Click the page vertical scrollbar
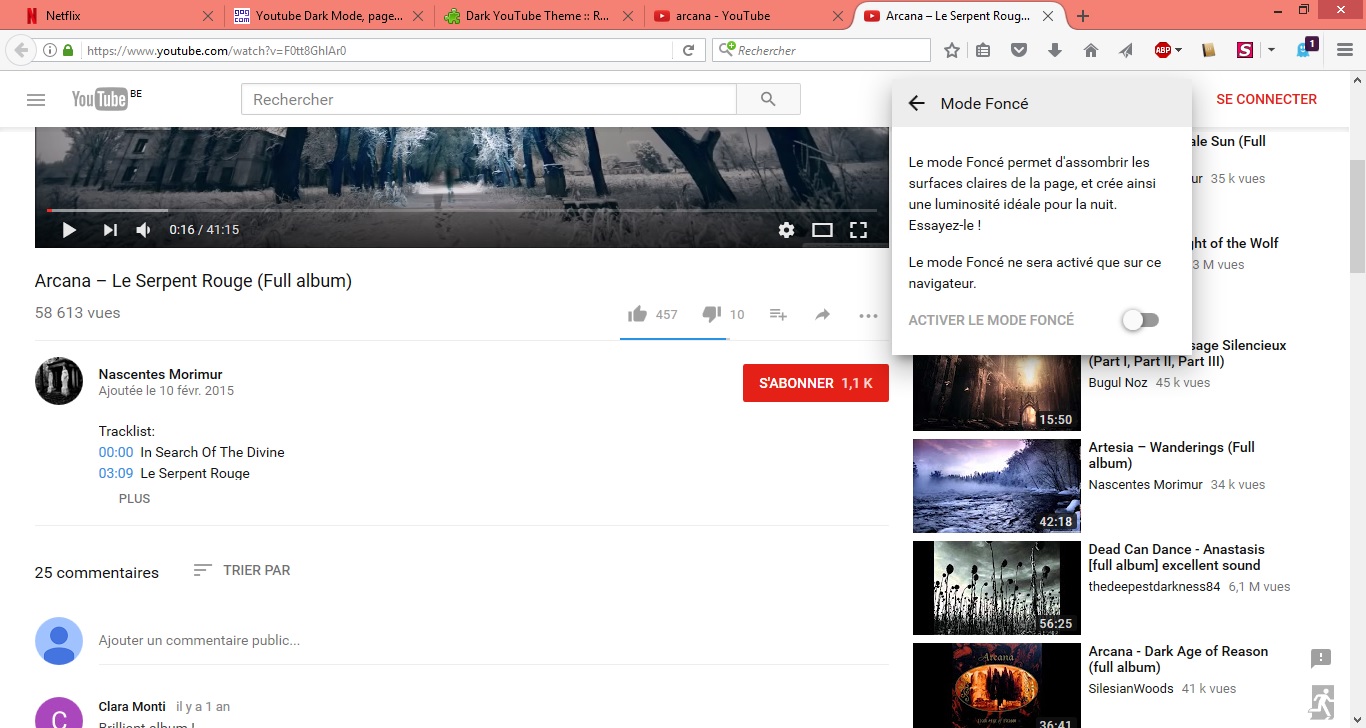Image resolution: width=1366 pixels, height=728 pixels. [1357, 214]
